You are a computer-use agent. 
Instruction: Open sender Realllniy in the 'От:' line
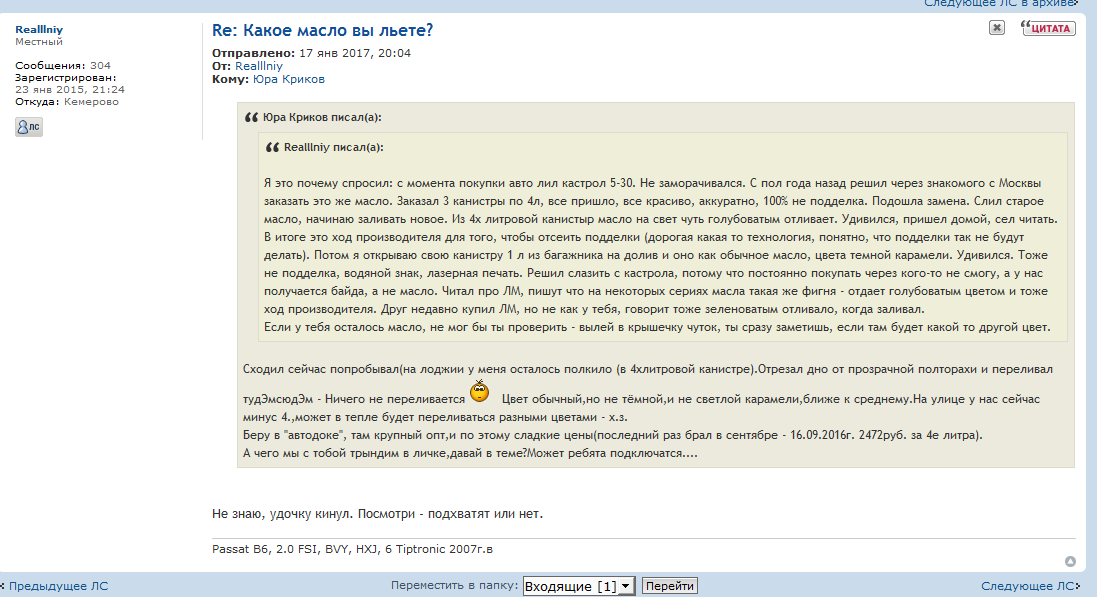(258, 66)
